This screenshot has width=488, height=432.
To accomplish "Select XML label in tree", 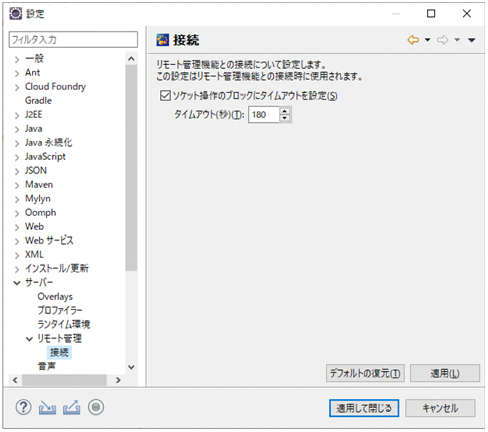I will point(34,254).
